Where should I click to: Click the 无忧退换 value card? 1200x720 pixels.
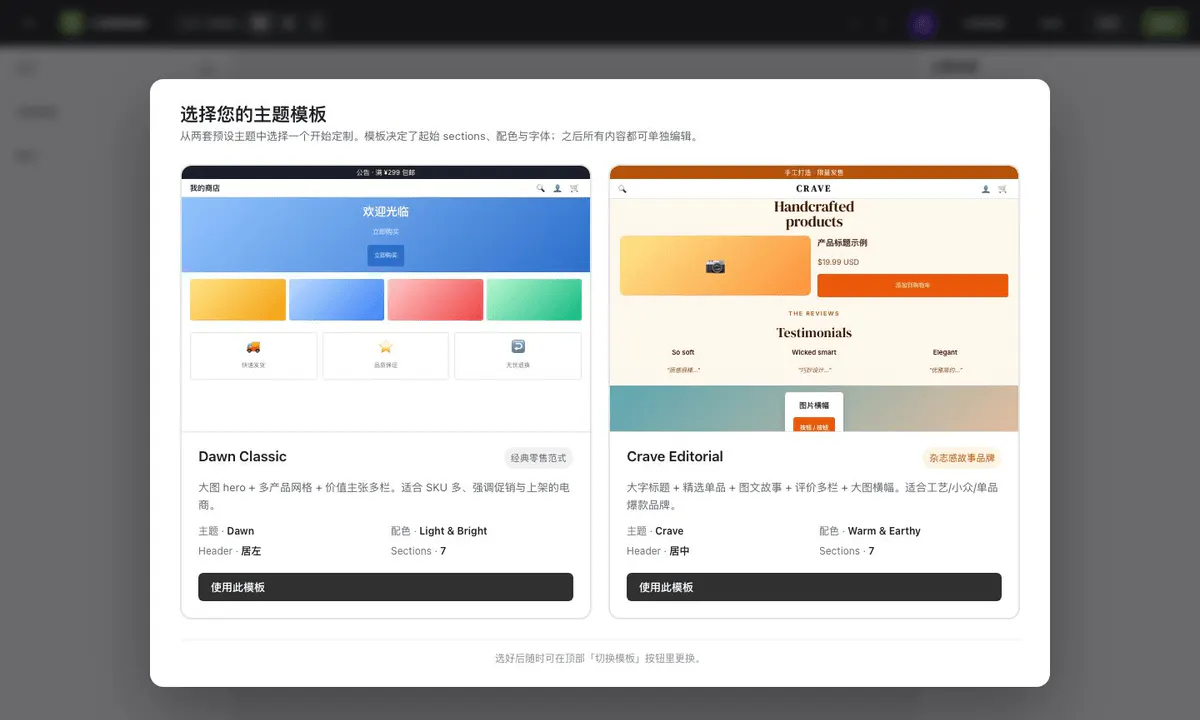[518, 356]
